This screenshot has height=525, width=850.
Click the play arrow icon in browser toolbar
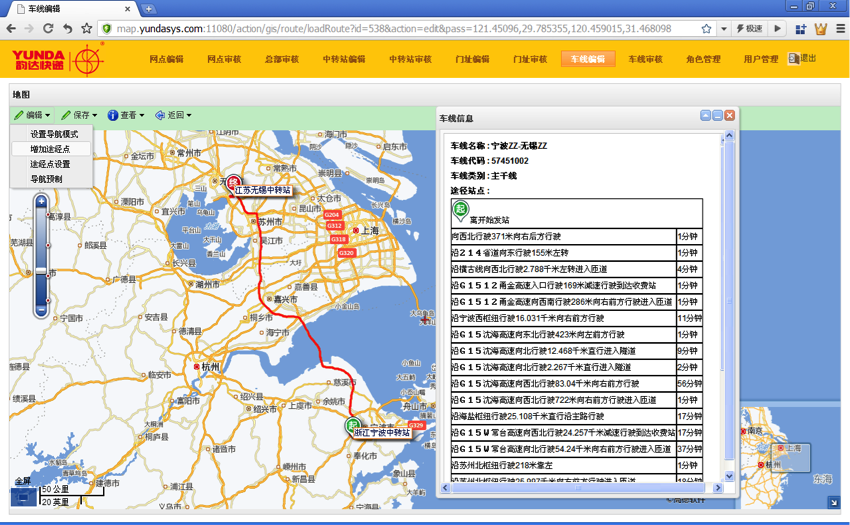777,29
